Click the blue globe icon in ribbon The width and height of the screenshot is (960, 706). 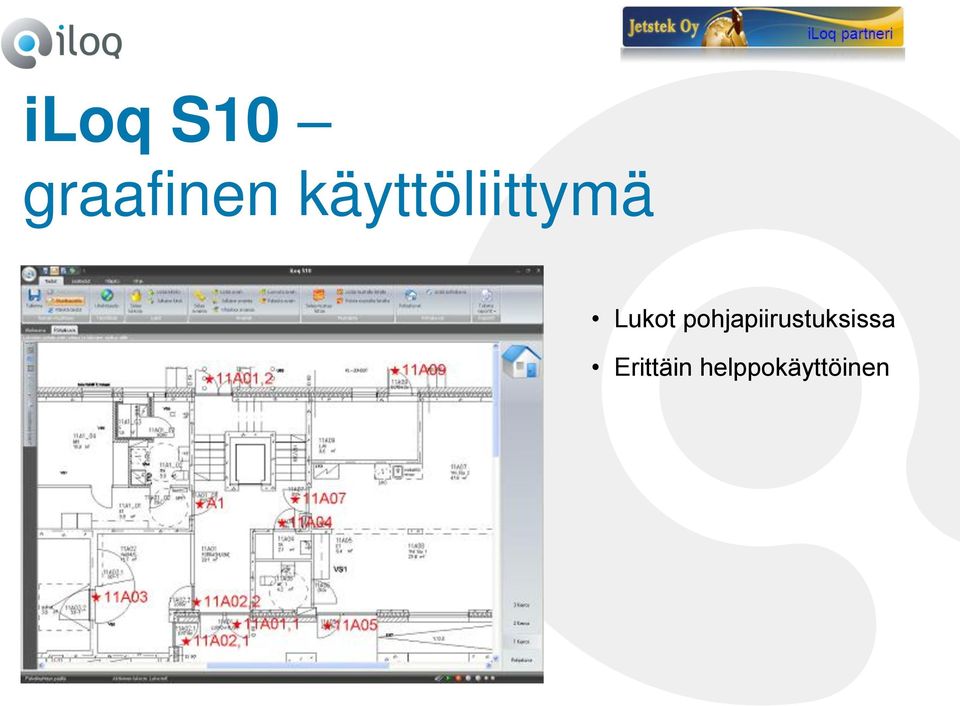[107, 295]
